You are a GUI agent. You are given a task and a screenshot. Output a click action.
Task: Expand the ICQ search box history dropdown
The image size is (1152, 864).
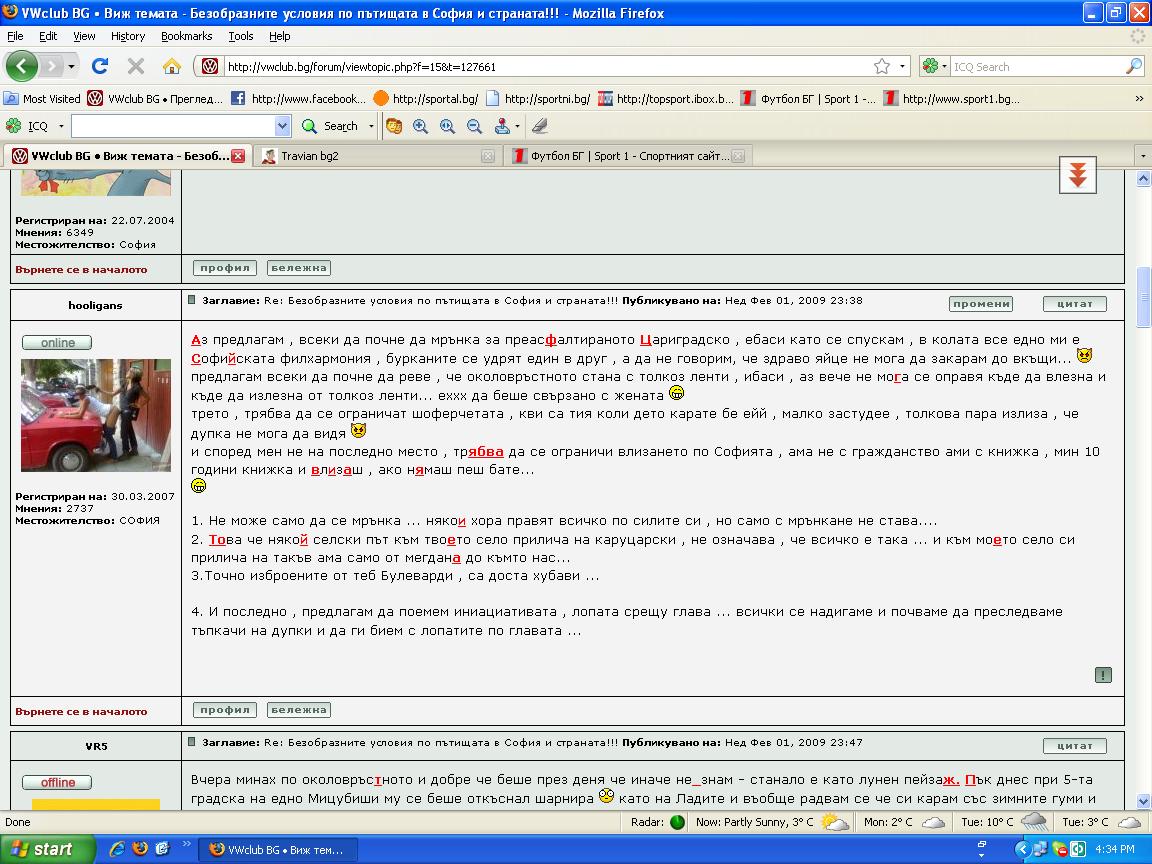(x=282, y=126)
